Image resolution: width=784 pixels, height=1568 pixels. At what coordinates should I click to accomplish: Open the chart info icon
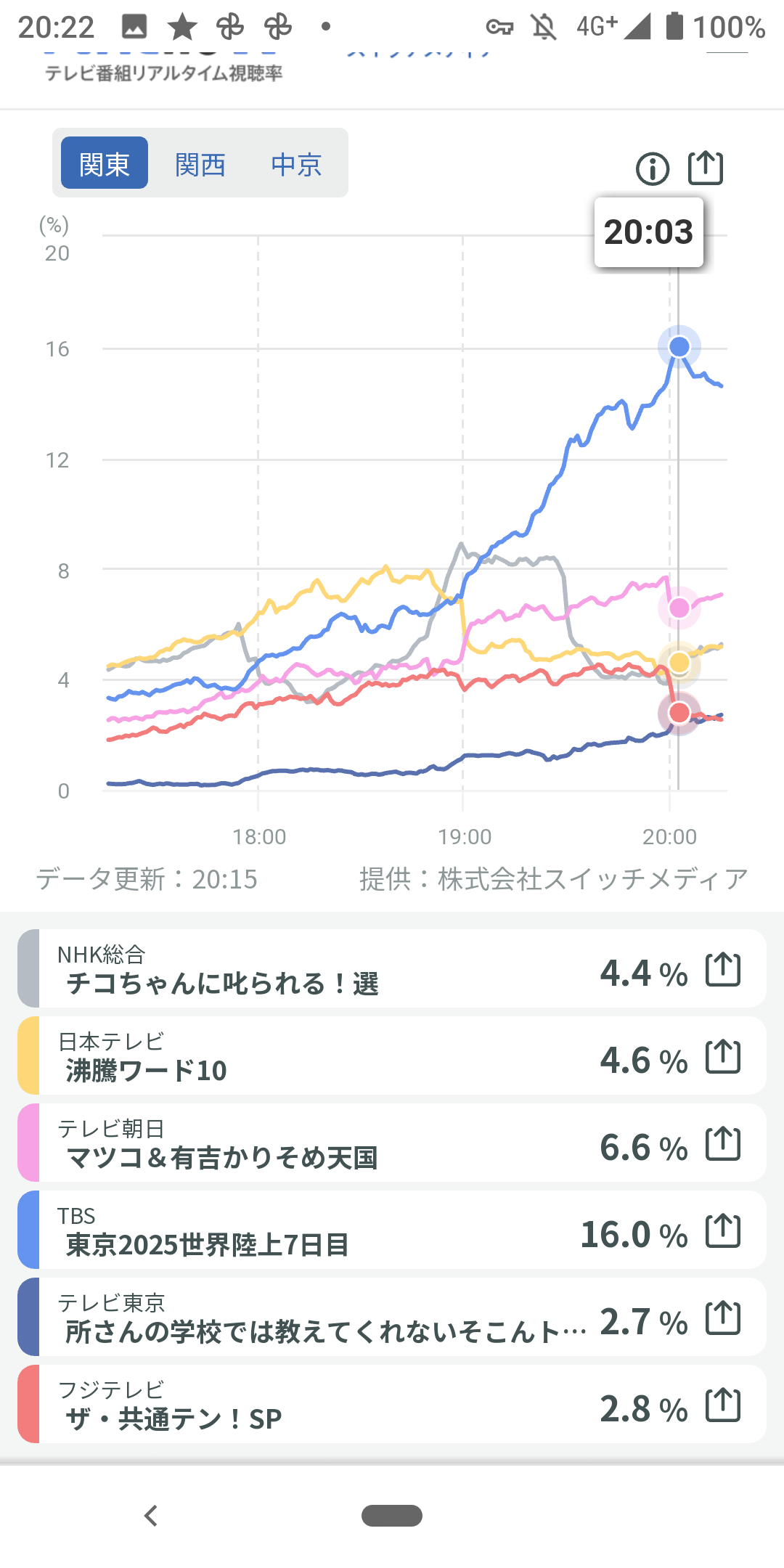pyautogui.click(x=652, y=169)
